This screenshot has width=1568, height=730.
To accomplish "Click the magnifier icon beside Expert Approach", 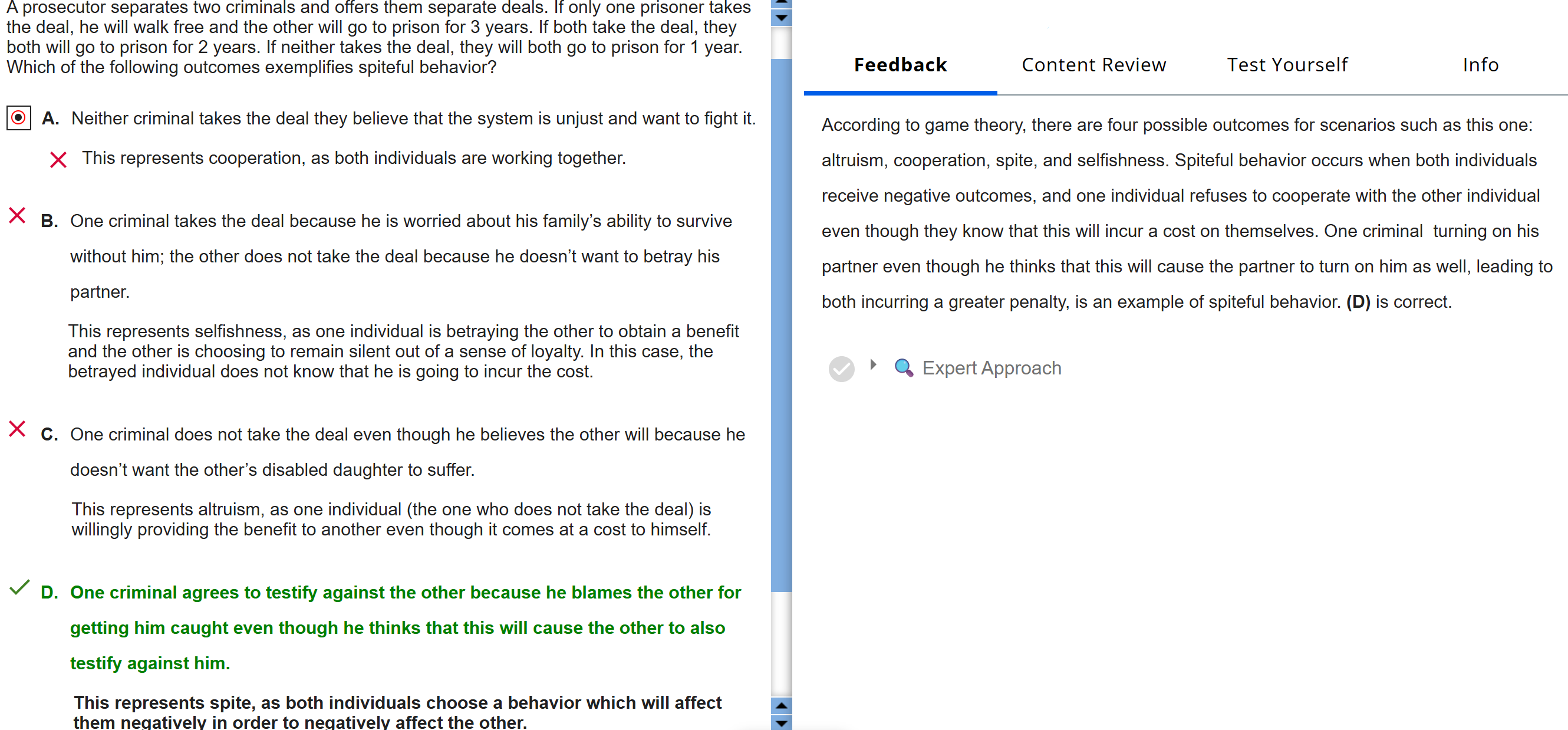I will point(902,368).
